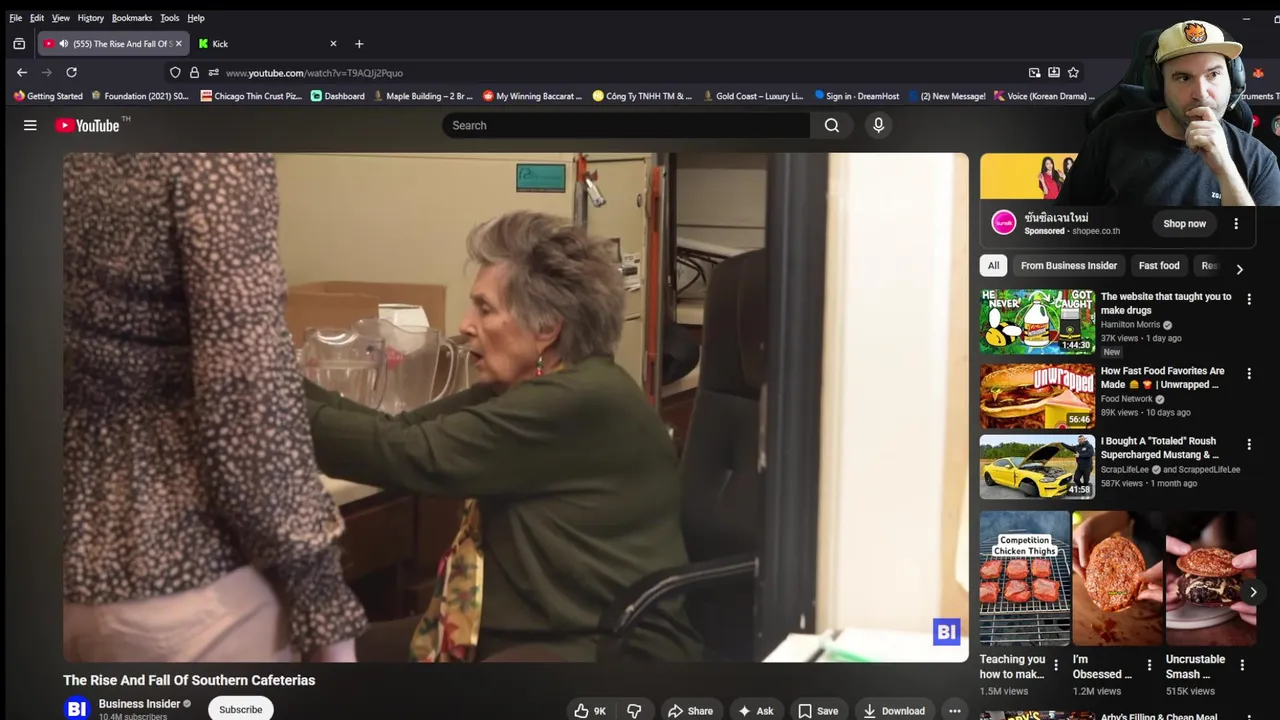Image resolution: width=1280 pixels, height=720 pixels.
Task: Focus the YouTube search field
Action: (x=626, y=125)
